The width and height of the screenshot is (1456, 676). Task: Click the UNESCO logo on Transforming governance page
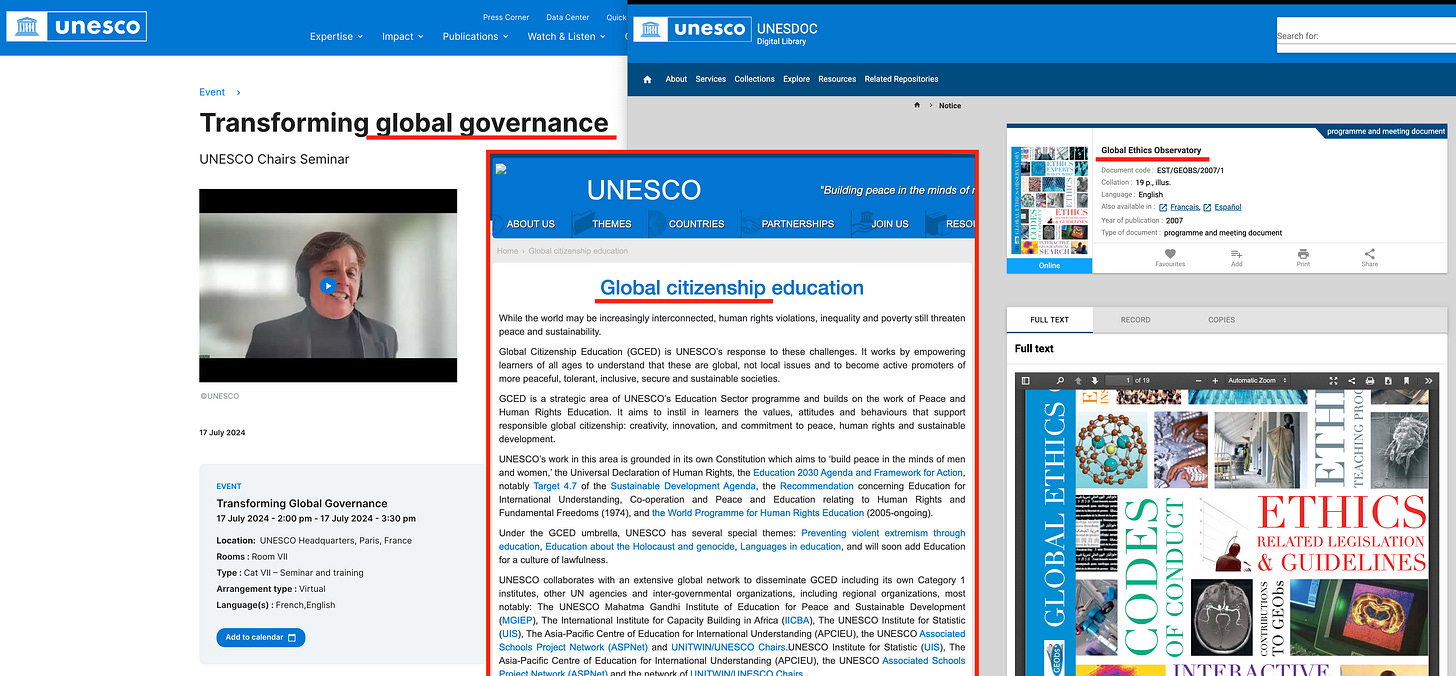(x=77, y=27)
